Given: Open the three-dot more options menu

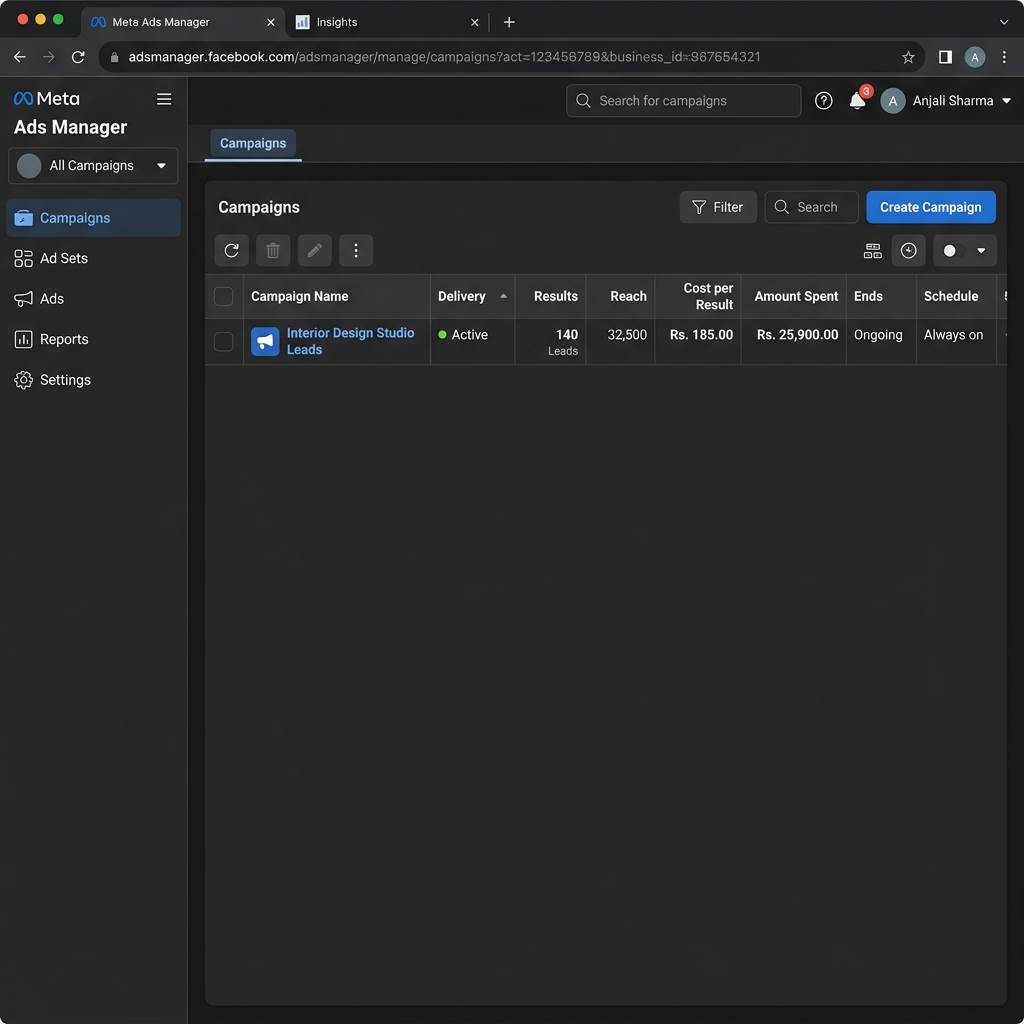Looking at the screenshot, I should click(x=356, y=250).
